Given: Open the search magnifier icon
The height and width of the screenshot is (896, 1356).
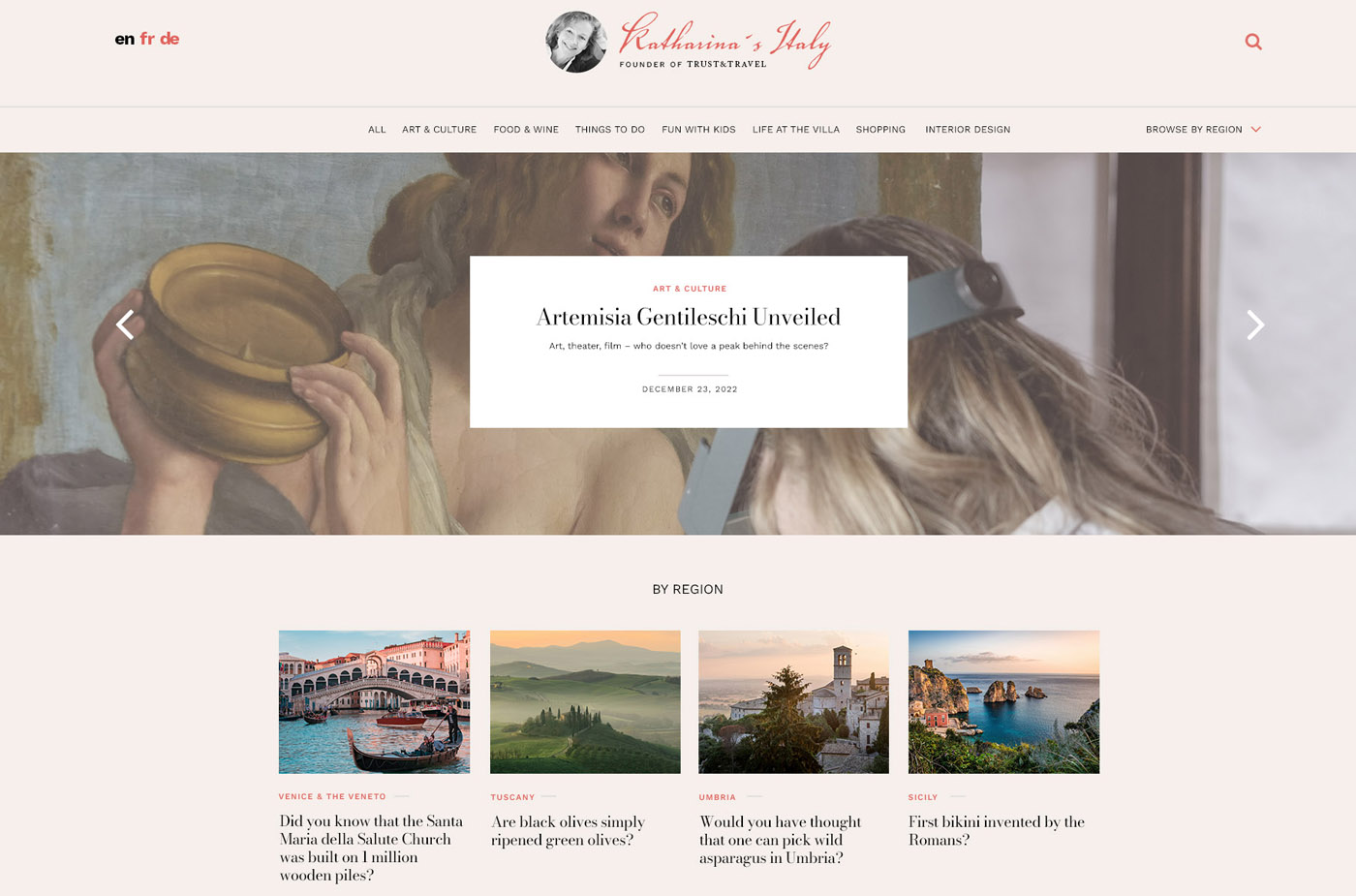Looking at the screenshot, I should [x=1253, y=42].
